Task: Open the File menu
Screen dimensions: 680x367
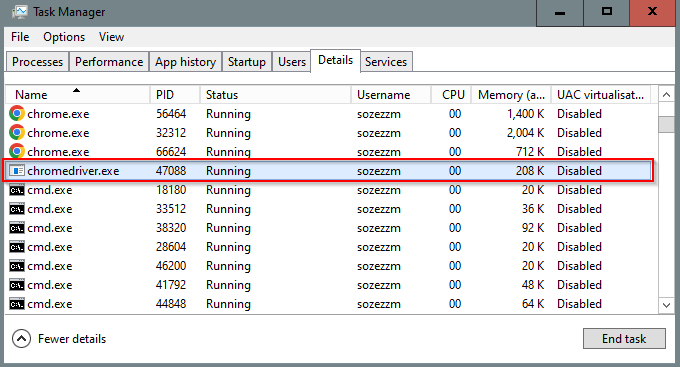Action: pos(20,37)
